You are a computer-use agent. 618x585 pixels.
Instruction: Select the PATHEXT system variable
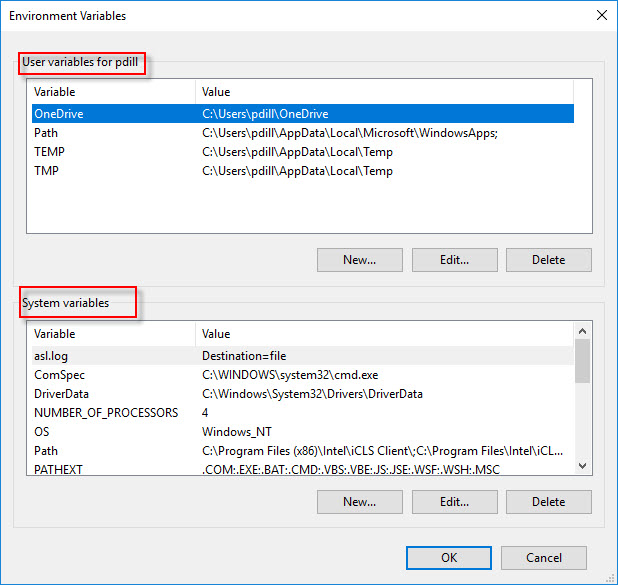[303, 468]
